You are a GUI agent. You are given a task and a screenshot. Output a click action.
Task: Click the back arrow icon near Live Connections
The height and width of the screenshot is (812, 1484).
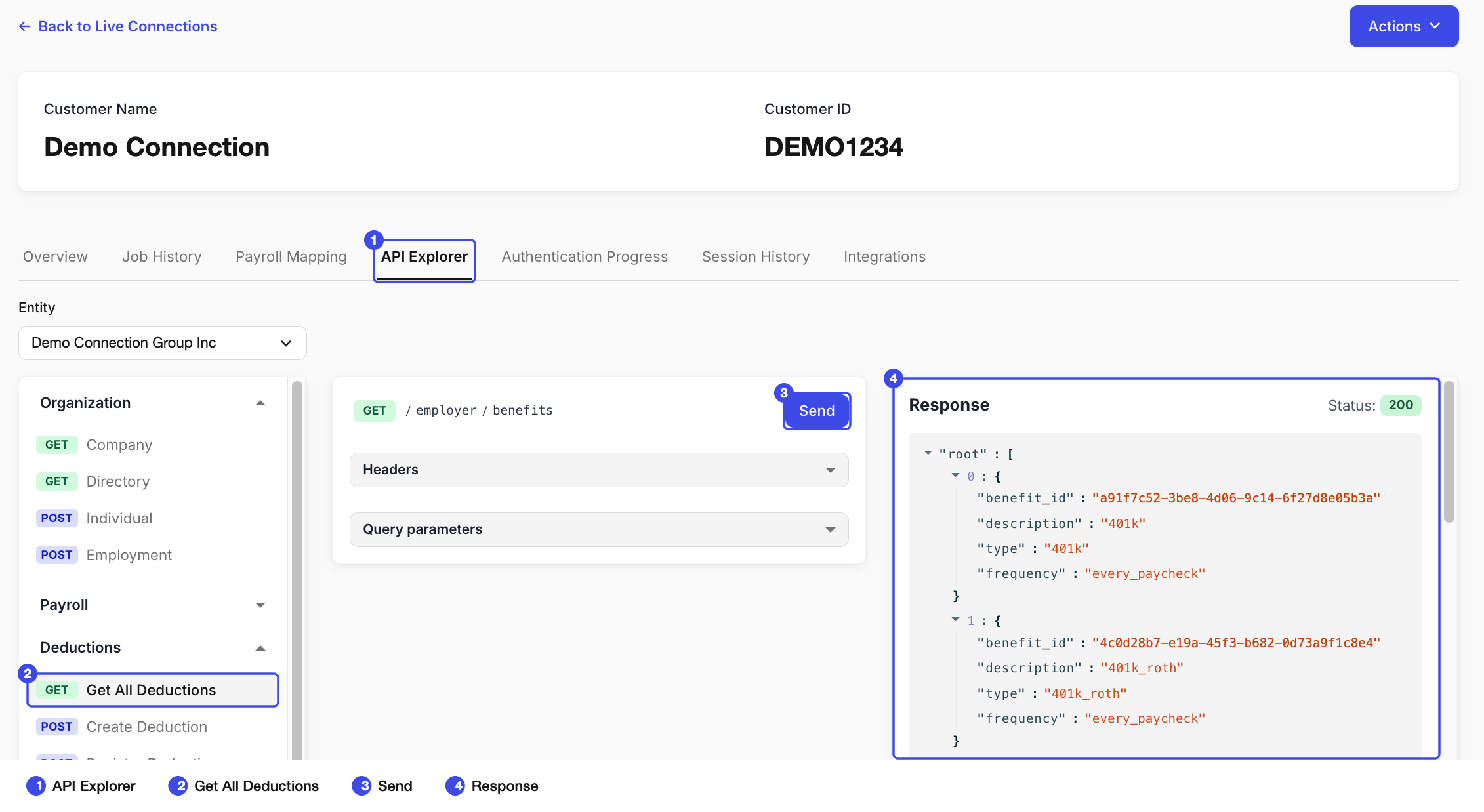pyautogui.click(x=24, y=26)
